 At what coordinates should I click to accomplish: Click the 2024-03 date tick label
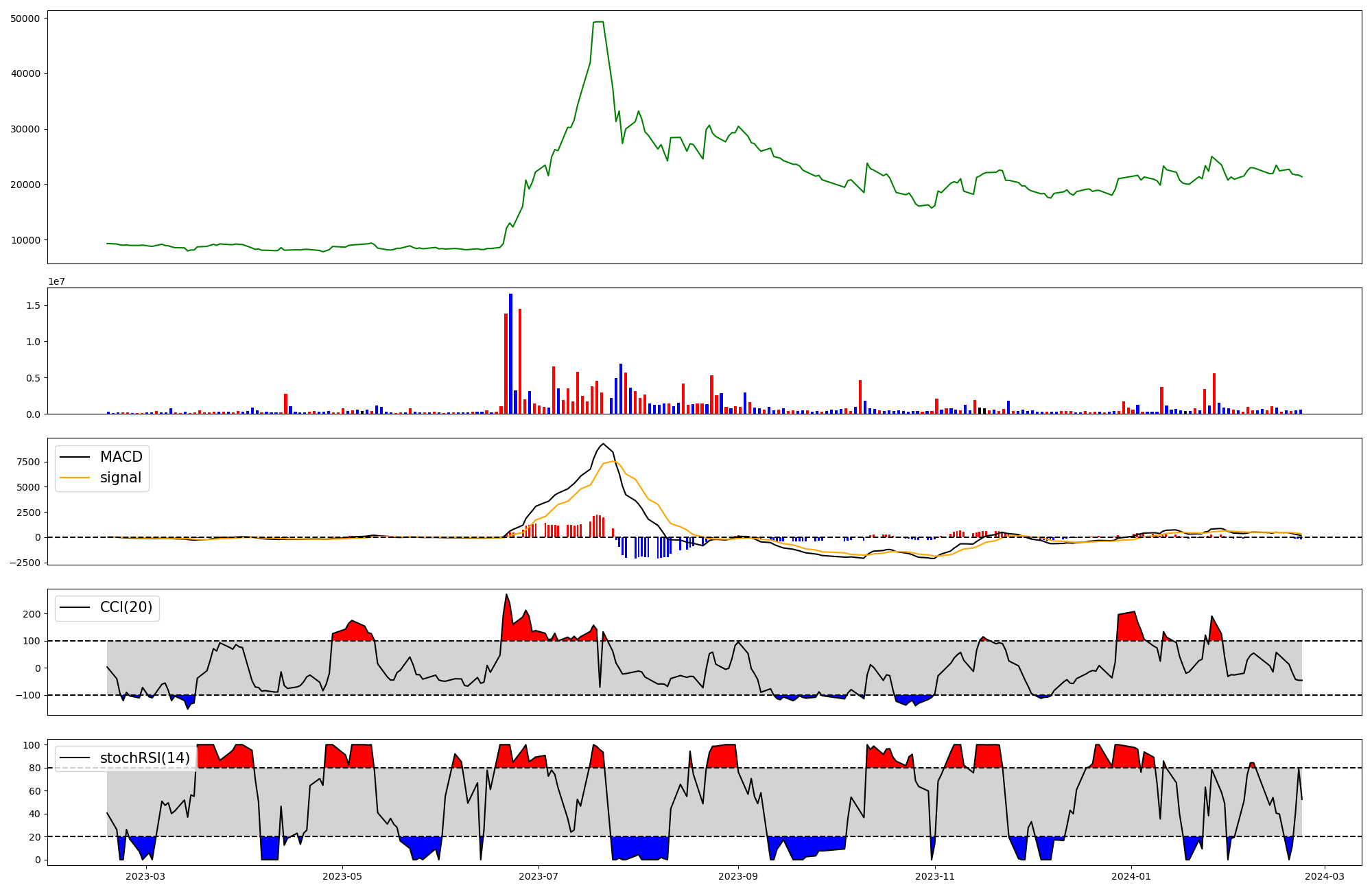[x=1324, y=876]
